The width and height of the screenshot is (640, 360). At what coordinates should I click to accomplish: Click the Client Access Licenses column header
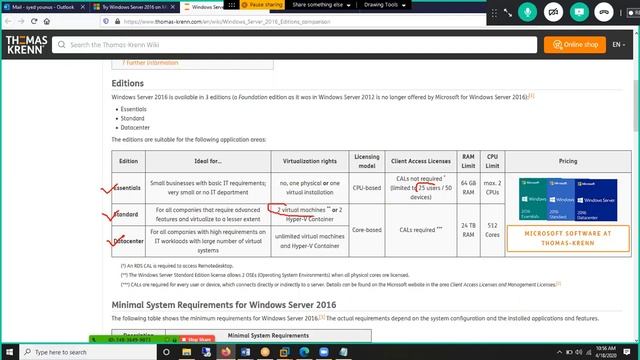tap(421, 161)
